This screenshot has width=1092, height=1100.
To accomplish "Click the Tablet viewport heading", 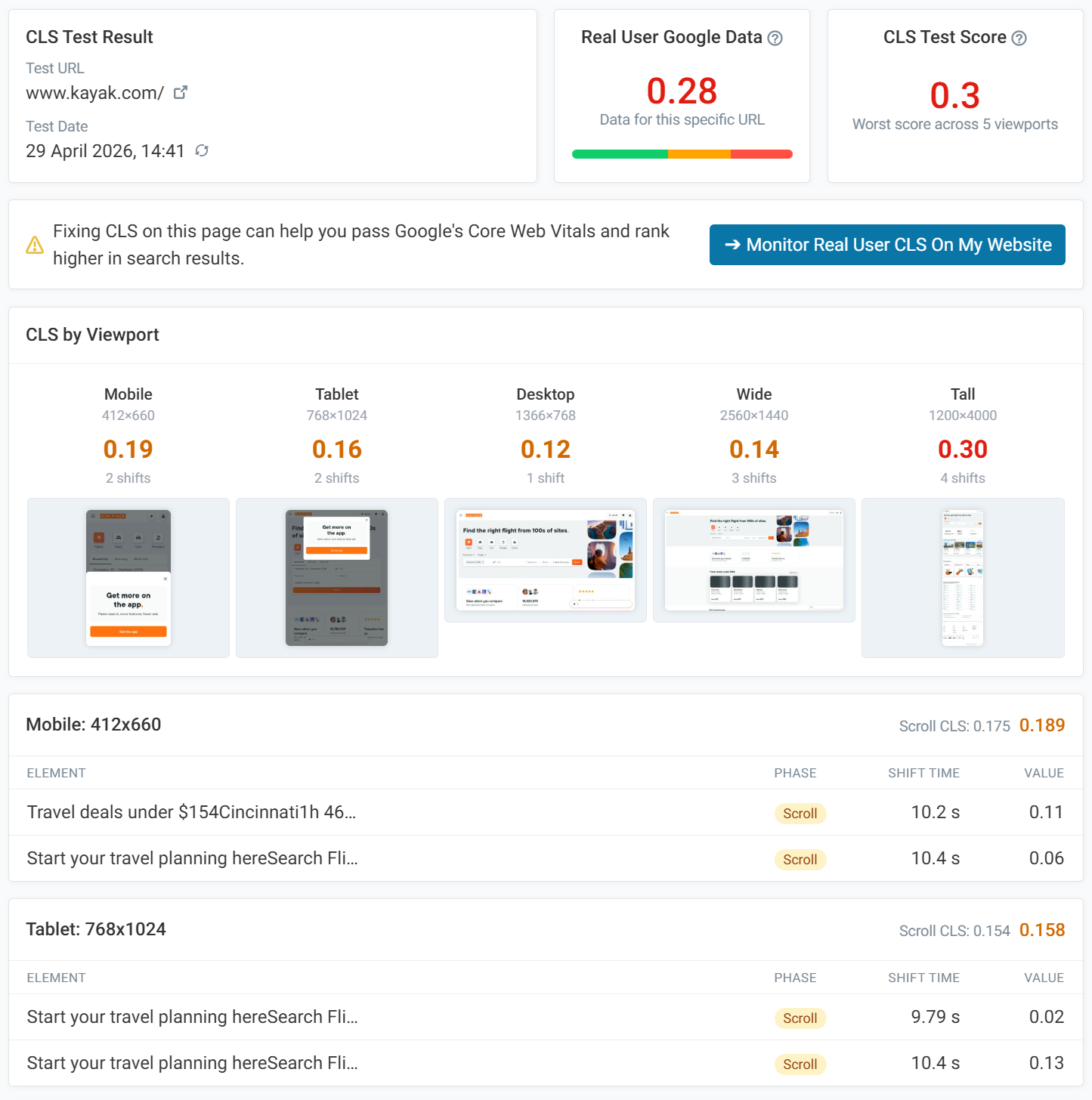I will [x=337, y=394].
